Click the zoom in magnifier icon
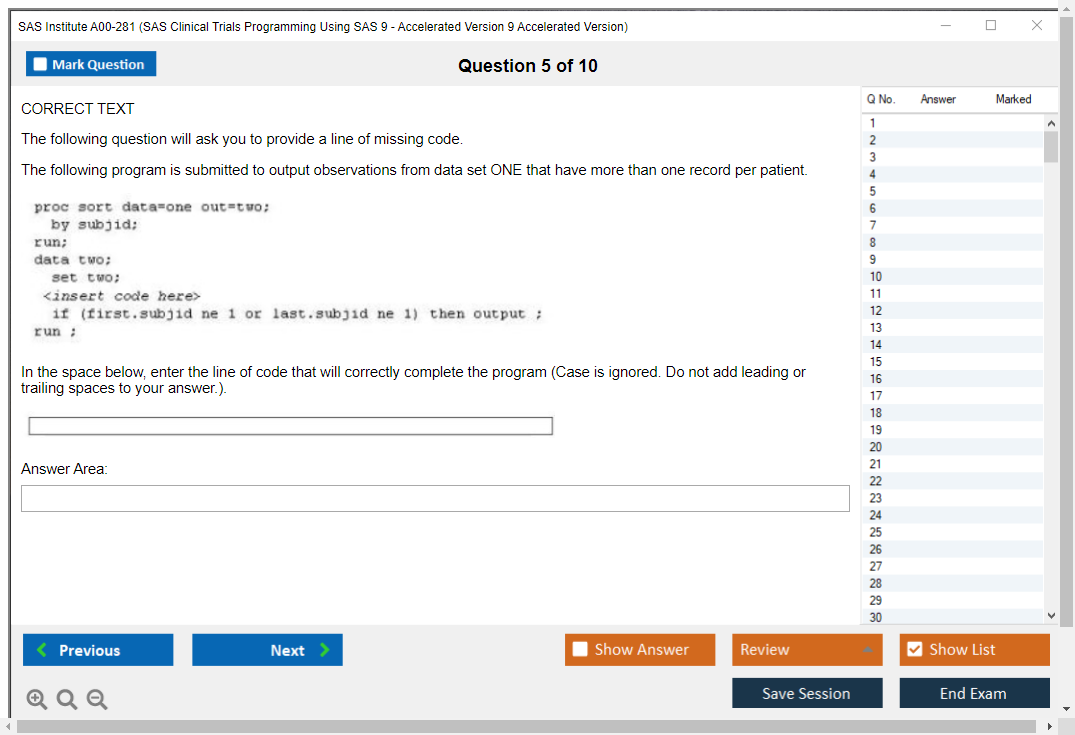 click(x=36, y=700)
